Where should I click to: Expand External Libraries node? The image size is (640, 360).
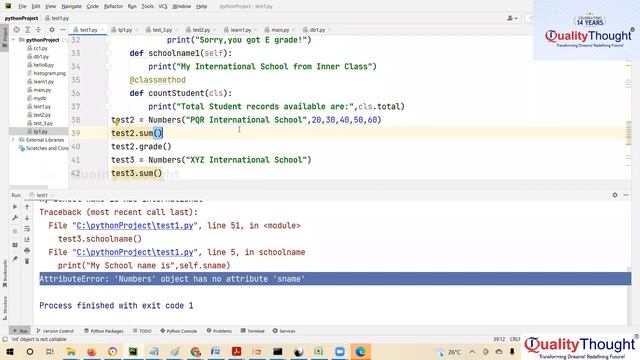pos(13,140)
